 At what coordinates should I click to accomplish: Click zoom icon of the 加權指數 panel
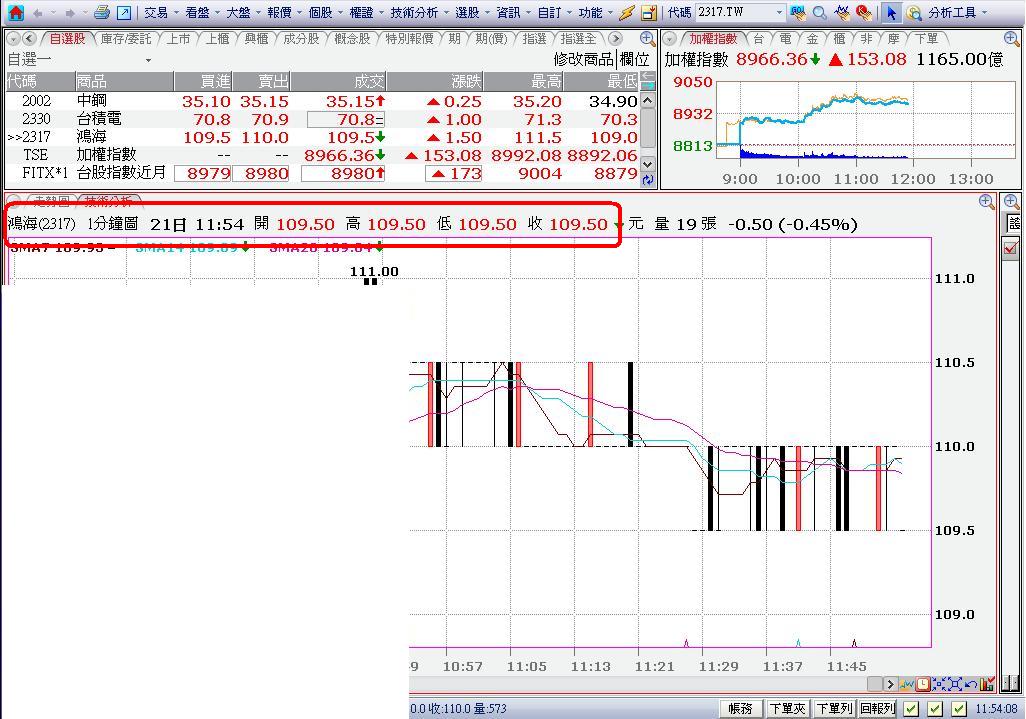click(1011, 39)
